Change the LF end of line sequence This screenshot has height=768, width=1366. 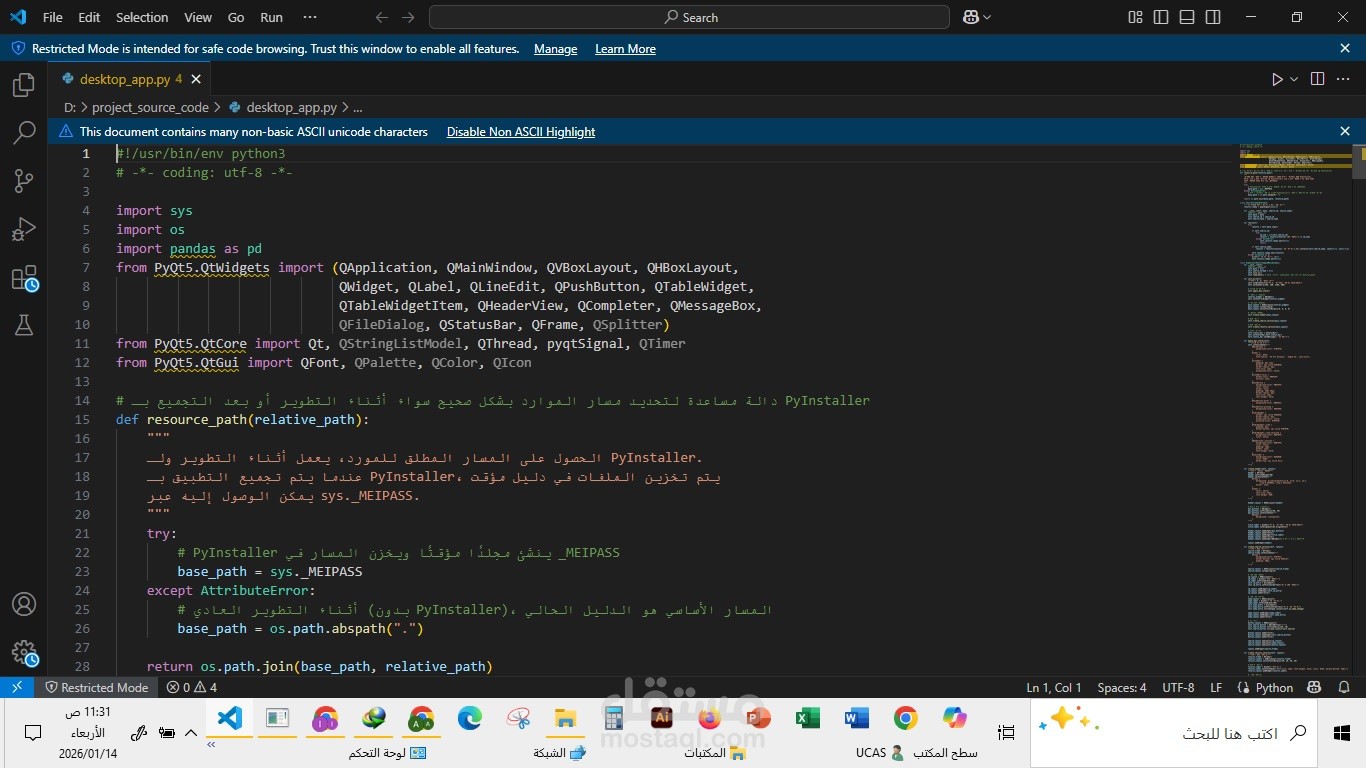point(1216,687)
